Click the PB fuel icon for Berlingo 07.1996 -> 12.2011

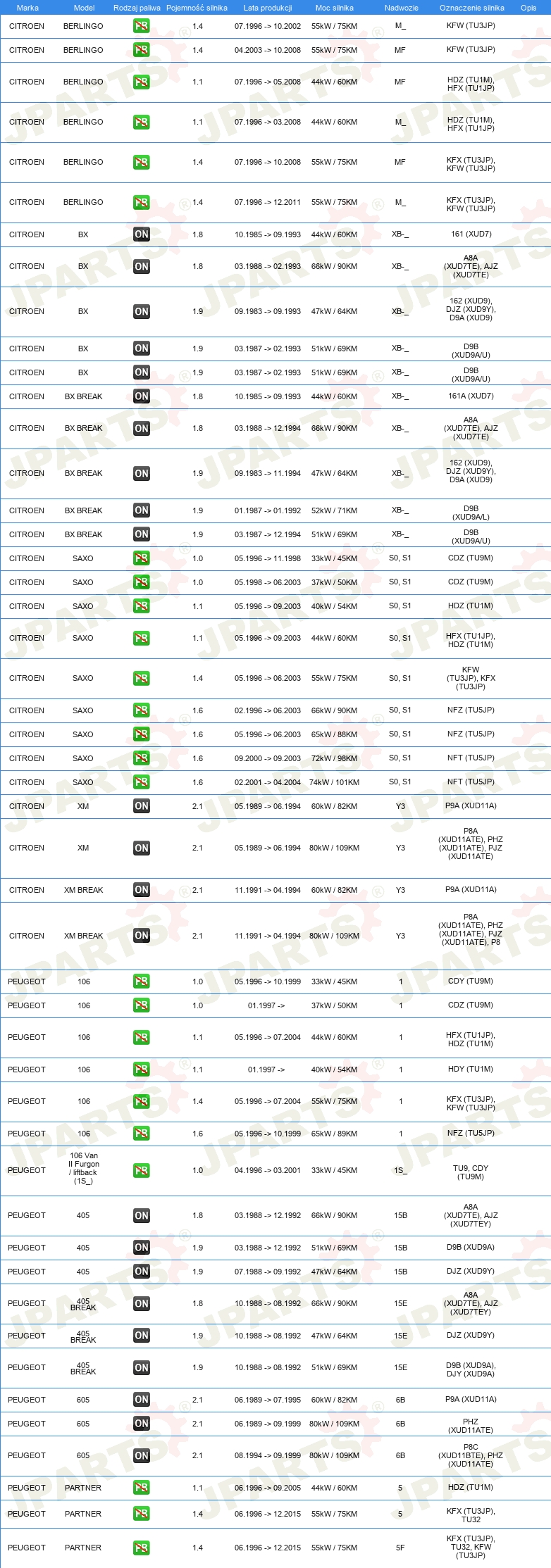[142, 203]
